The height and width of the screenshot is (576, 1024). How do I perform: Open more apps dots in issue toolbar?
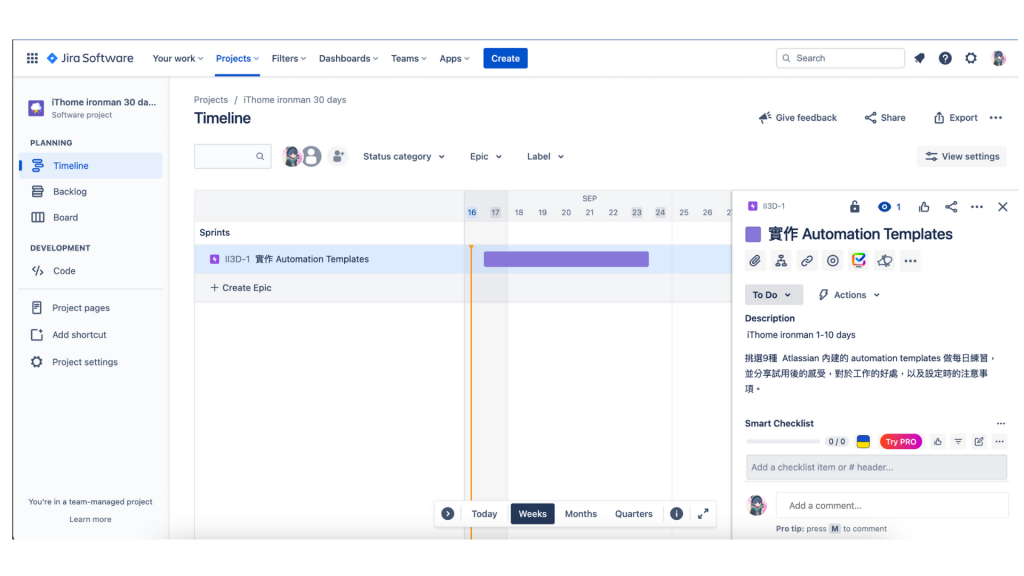[910, 261]
